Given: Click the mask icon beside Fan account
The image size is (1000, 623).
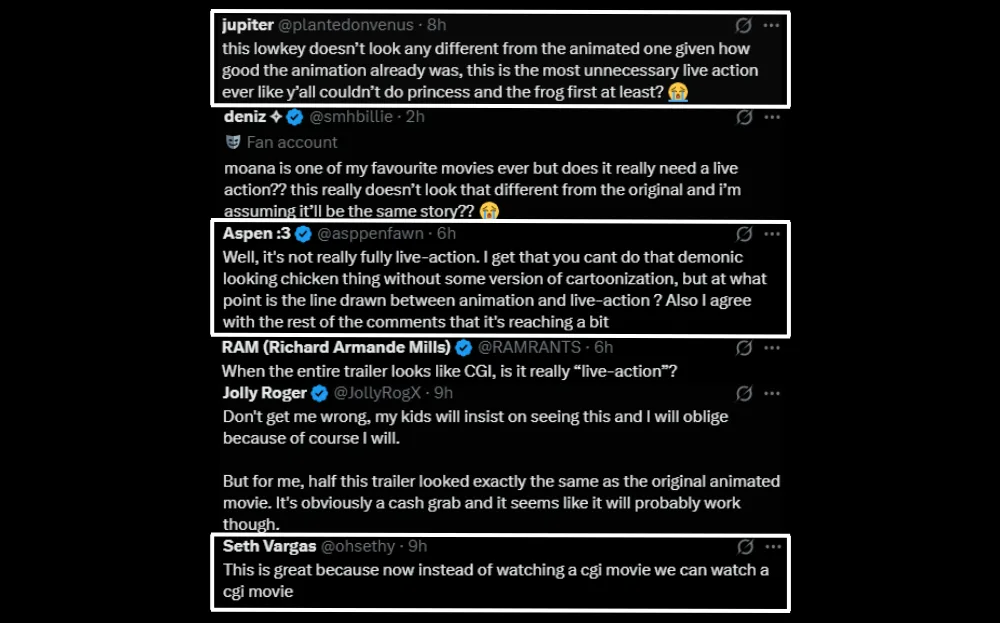Looking at the screenshot, I should (233, 142).
